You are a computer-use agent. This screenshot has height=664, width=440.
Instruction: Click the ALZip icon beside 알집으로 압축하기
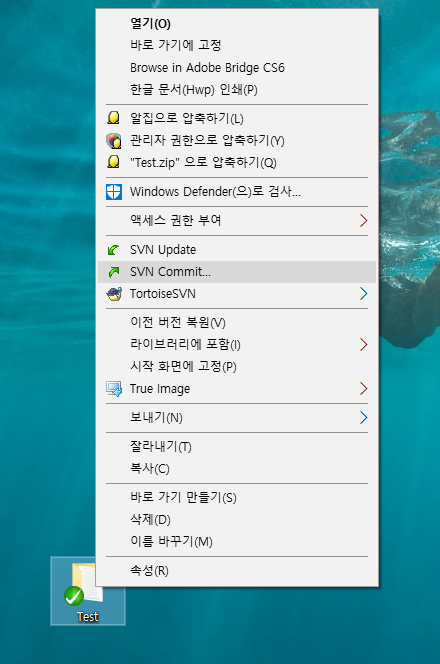click(113, 118)
